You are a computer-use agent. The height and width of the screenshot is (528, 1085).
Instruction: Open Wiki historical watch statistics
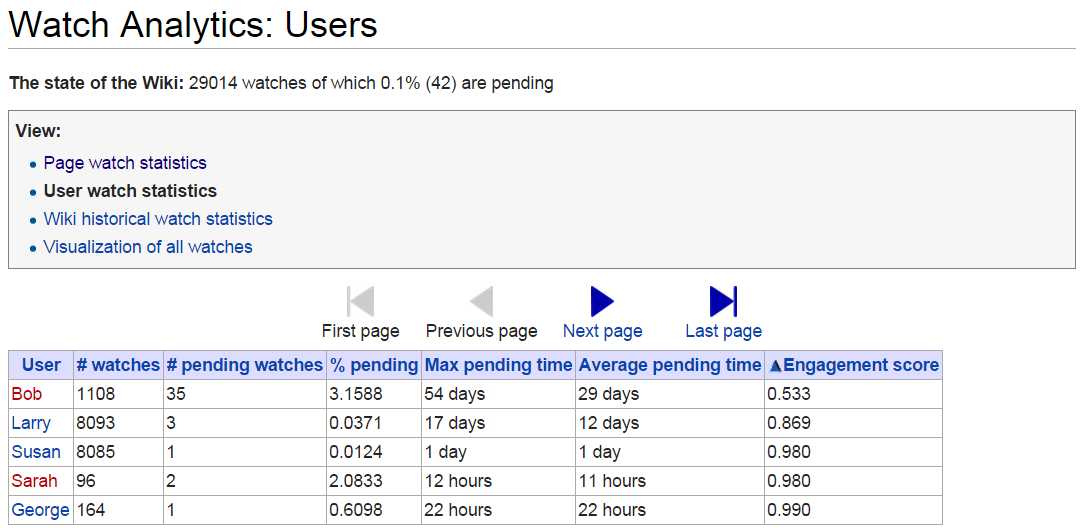click(x=158, y=219)
